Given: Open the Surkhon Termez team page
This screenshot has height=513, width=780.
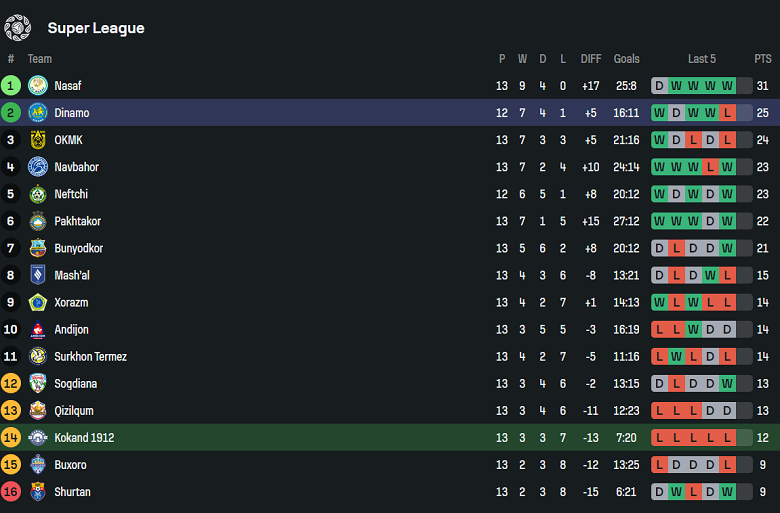Looking at the screenshot, I should pos(90,356).
